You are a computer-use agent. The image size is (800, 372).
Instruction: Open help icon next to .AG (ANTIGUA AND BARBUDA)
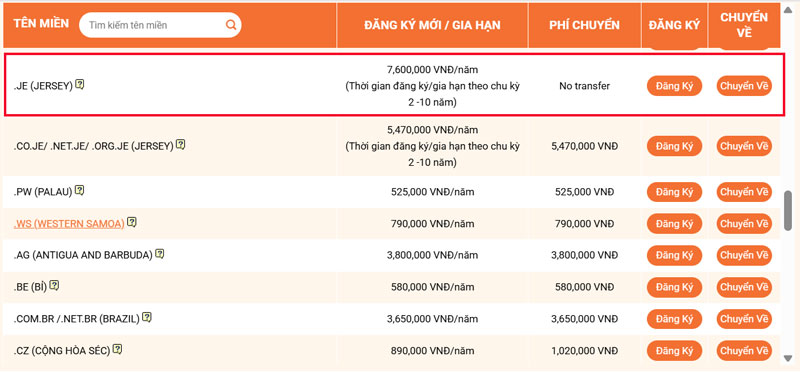[x=160, y=254]
